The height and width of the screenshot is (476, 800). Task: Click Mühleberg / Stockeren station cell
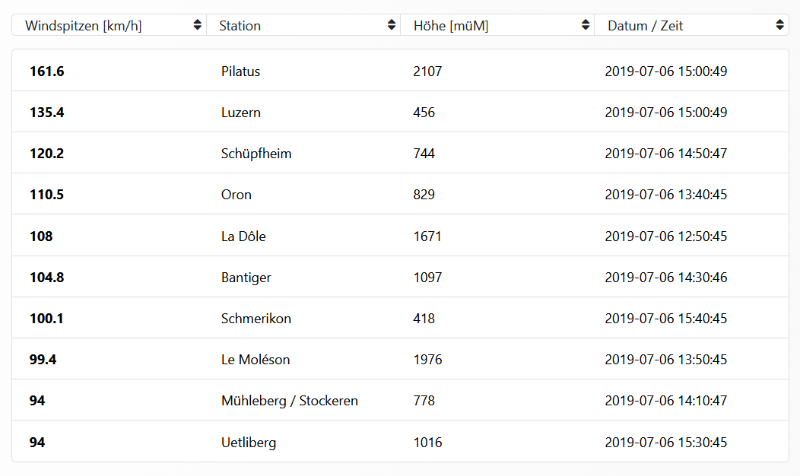pos(289,400)
